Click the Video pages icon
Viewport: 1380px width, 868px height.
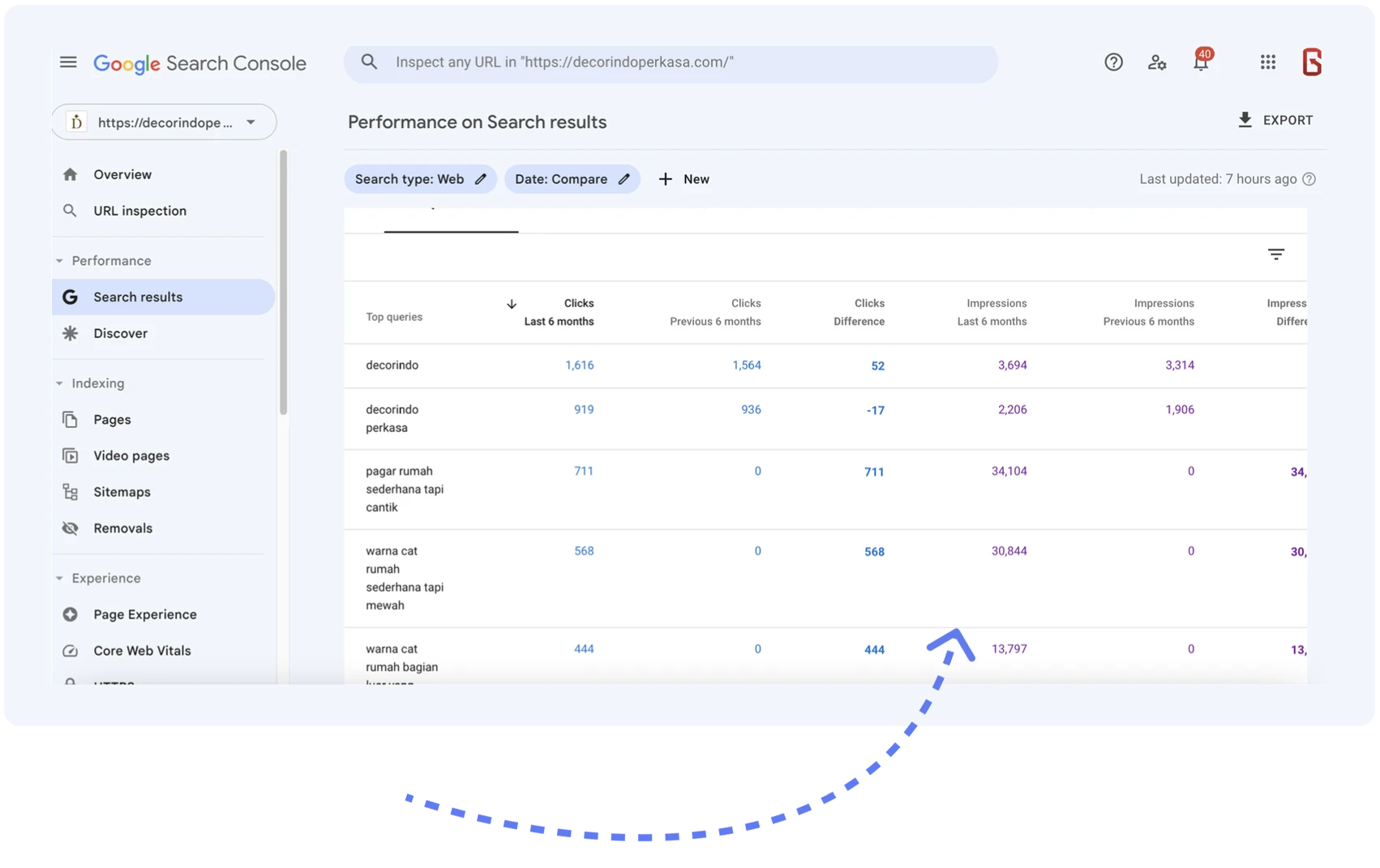71,455
